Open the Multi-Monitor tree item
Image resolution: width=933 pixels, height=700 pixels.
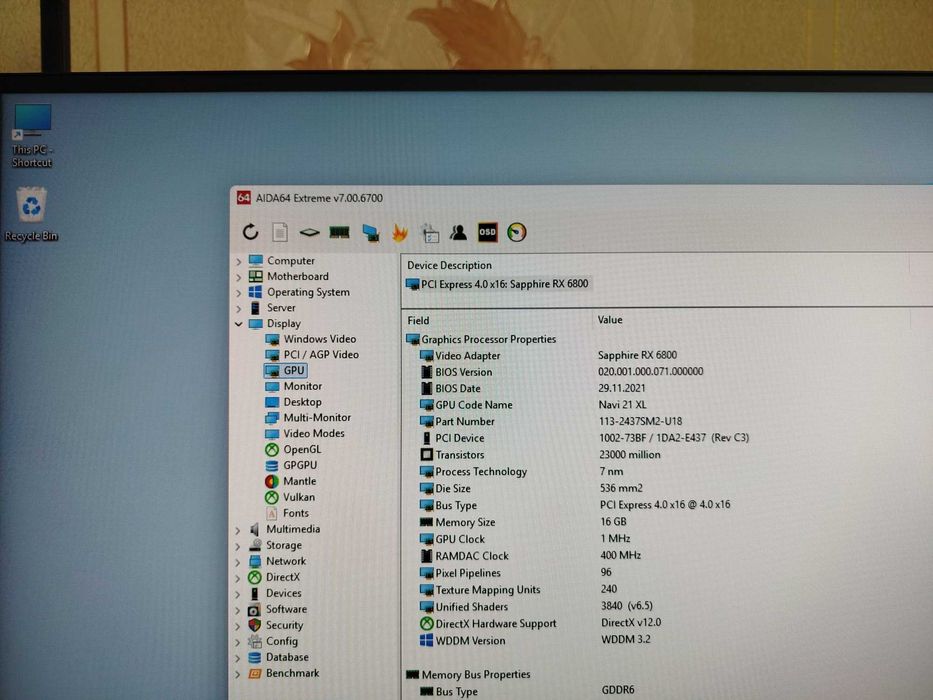[x=308, y=417]
